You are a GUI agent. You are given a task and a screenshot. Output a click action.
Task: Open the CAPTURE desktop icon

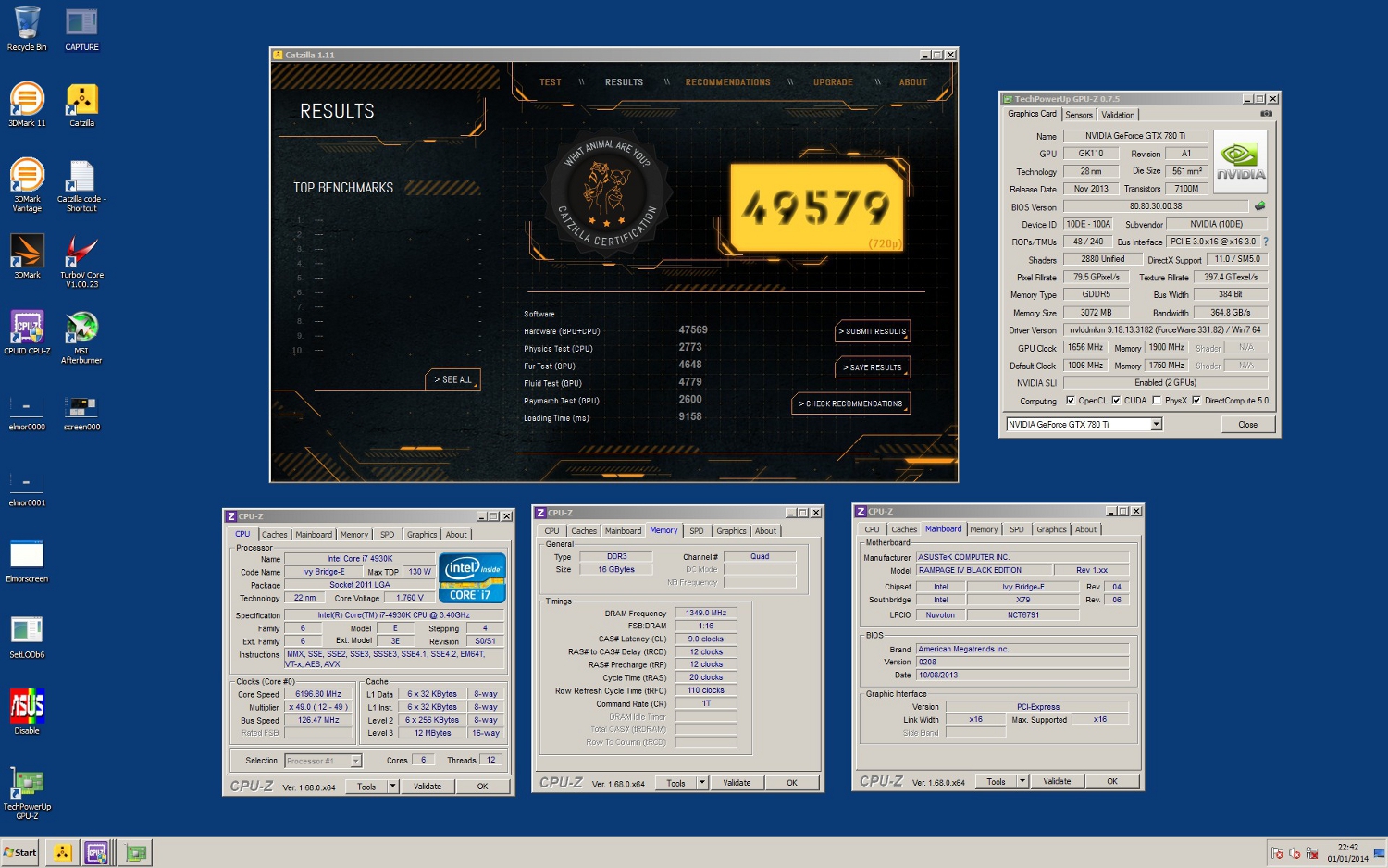click(x=81, y=29)
